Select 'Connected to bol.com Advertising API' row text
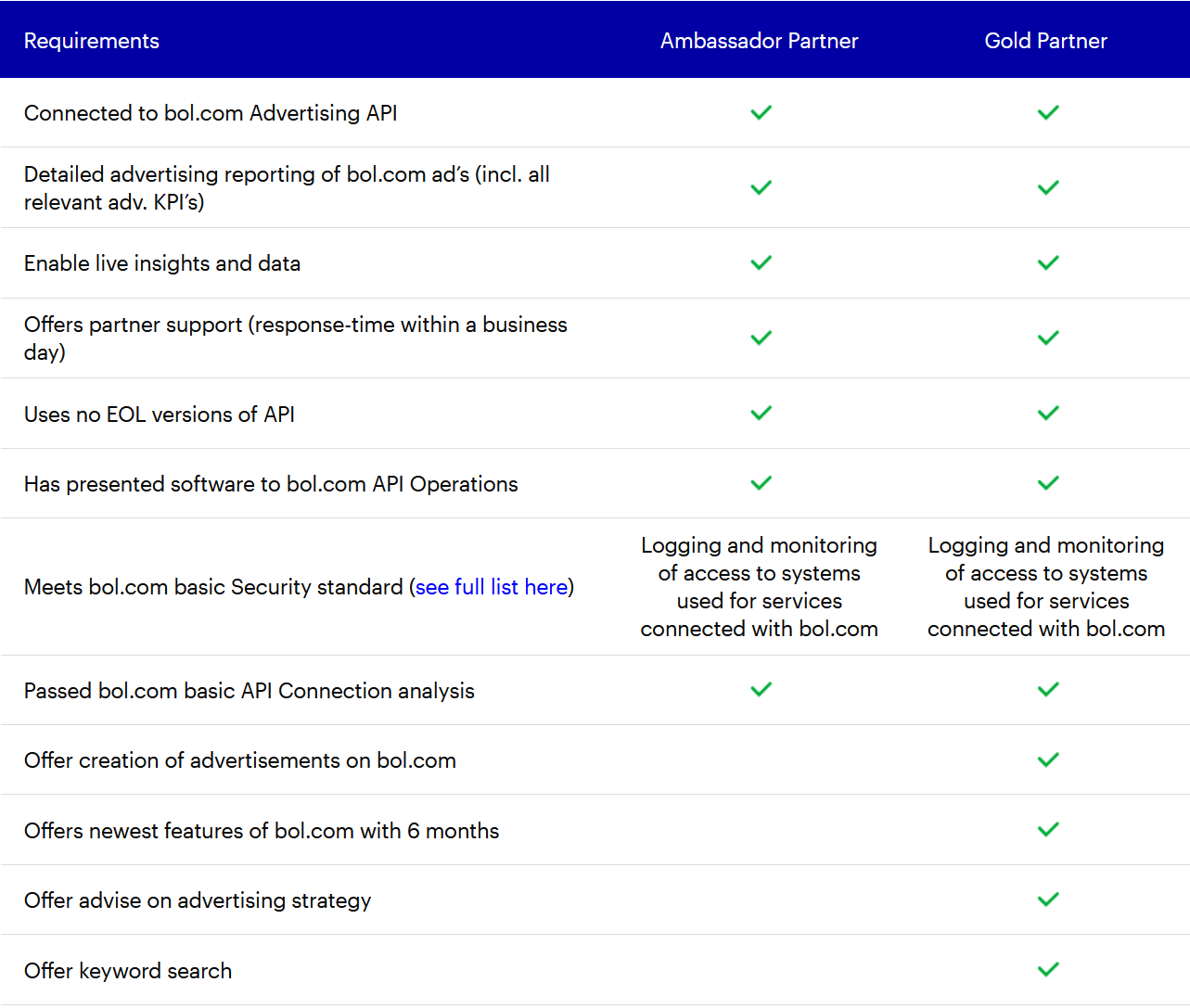The width and height of the screenshot is (1190, 1008). 211,113
